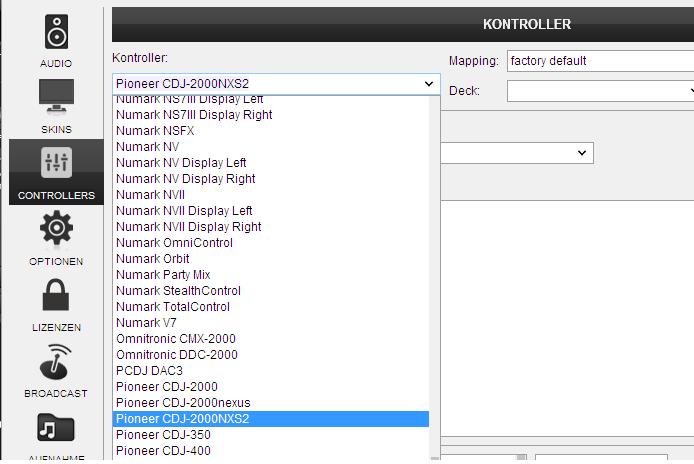Select the Numark NVII entry

[x=271, y=194]
